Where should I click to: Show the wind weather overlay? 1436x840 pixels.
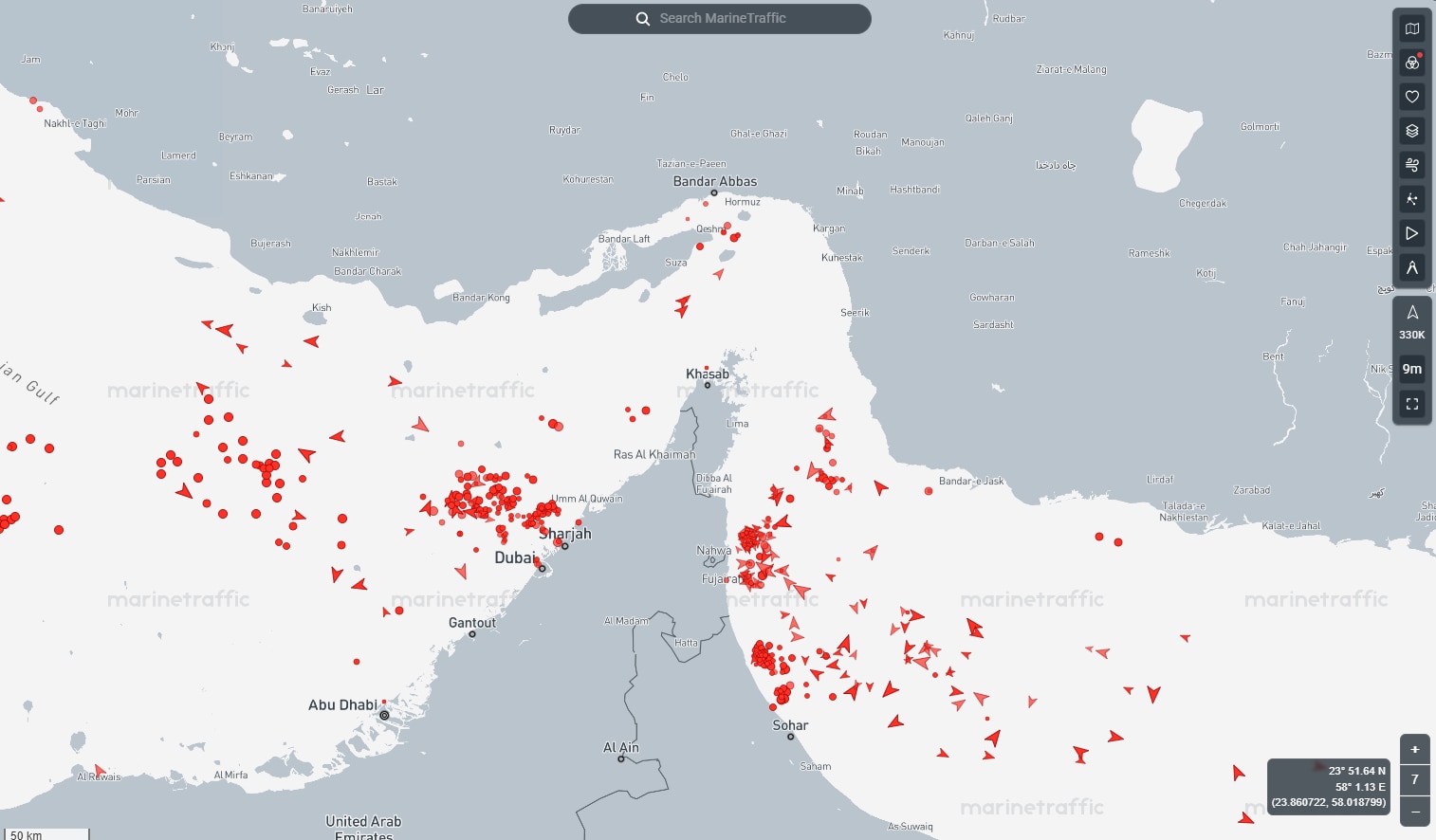(x=1411, y=165)
